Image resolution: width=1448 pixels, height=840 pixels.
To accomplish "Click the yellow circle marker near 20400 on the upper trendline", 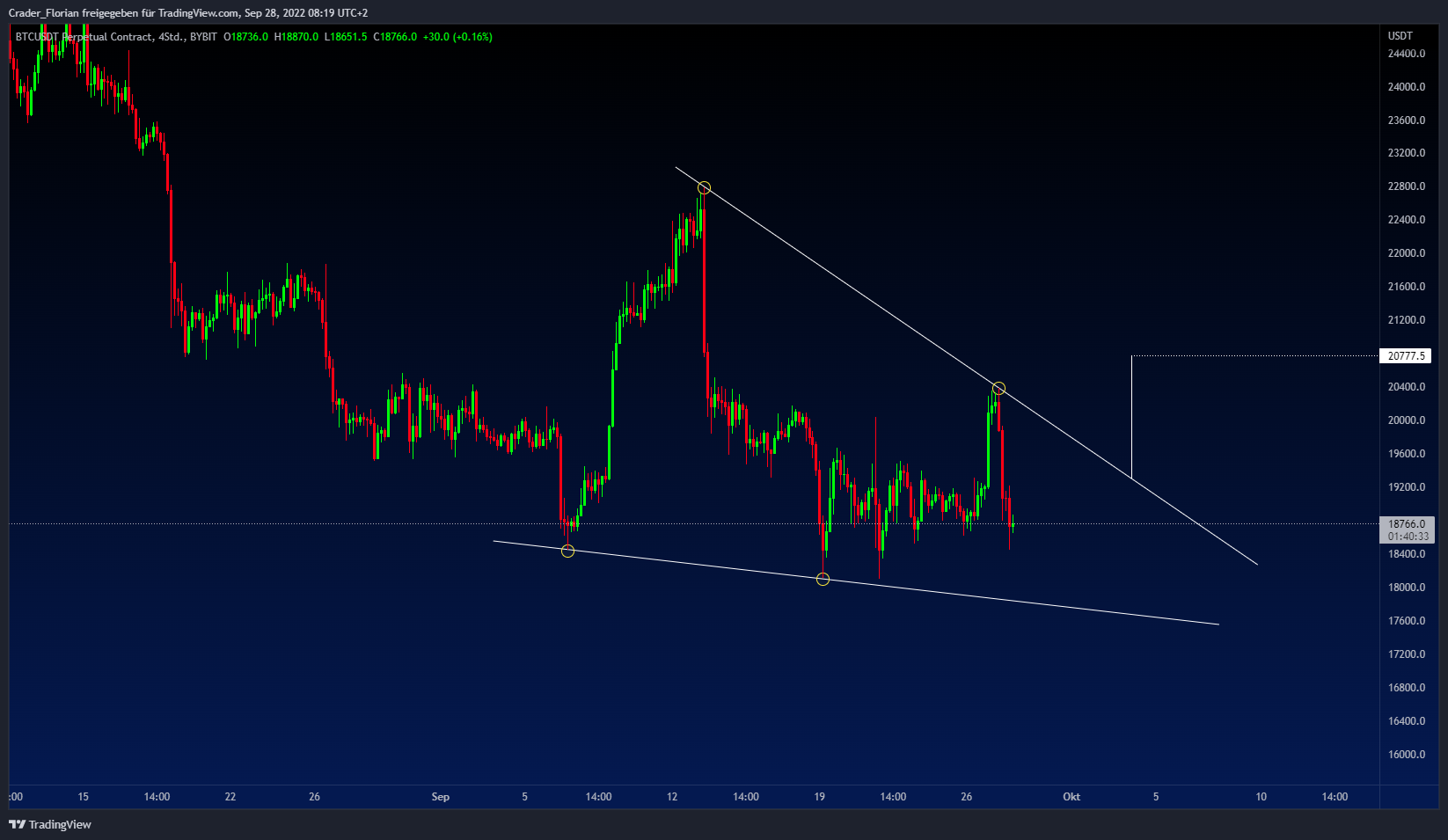I will click(998, 389).
